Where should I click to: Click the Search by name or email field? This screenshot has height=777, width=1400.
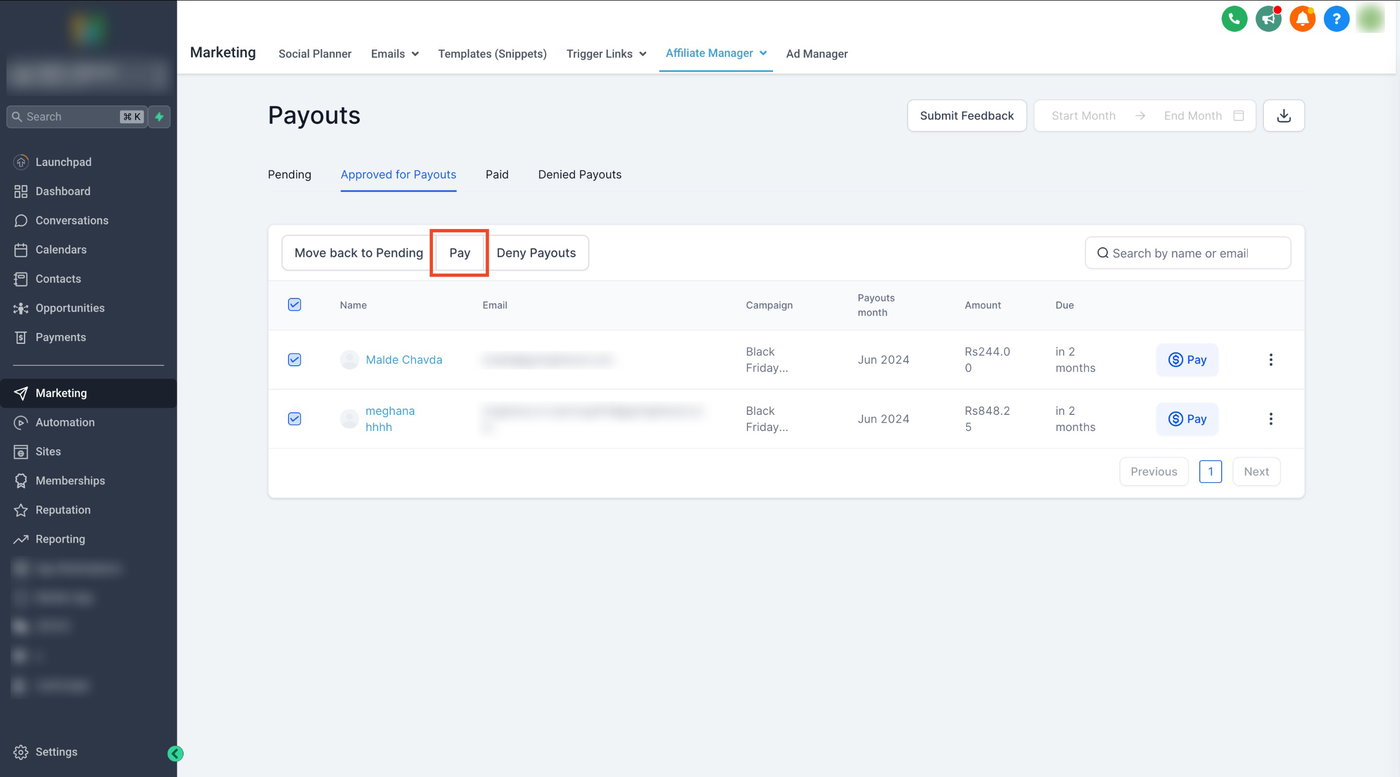pyautogui.click(x=1188, y=253)
